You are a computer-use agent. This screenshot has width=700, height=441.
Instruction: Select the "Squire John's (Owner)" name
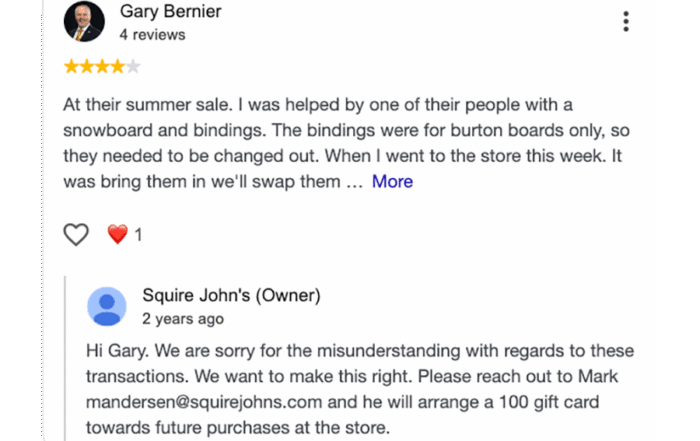tap(231, 295)
